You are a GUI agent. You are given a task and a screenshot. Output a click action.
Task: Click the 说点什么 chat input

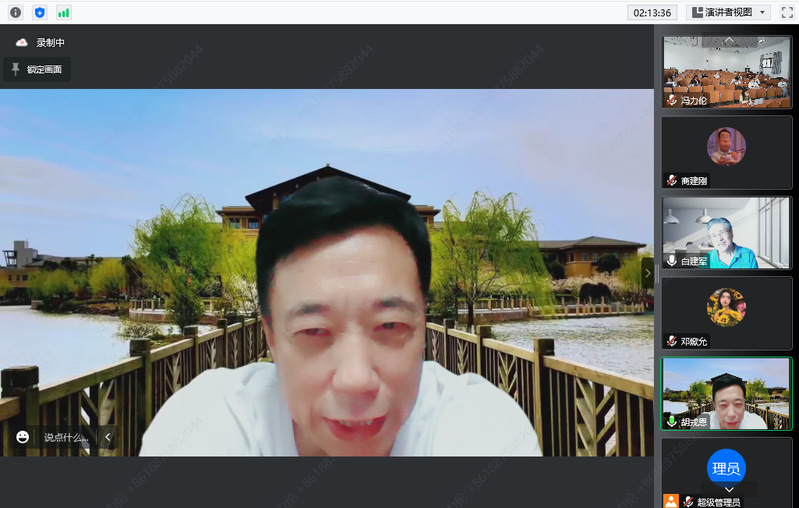66,437
